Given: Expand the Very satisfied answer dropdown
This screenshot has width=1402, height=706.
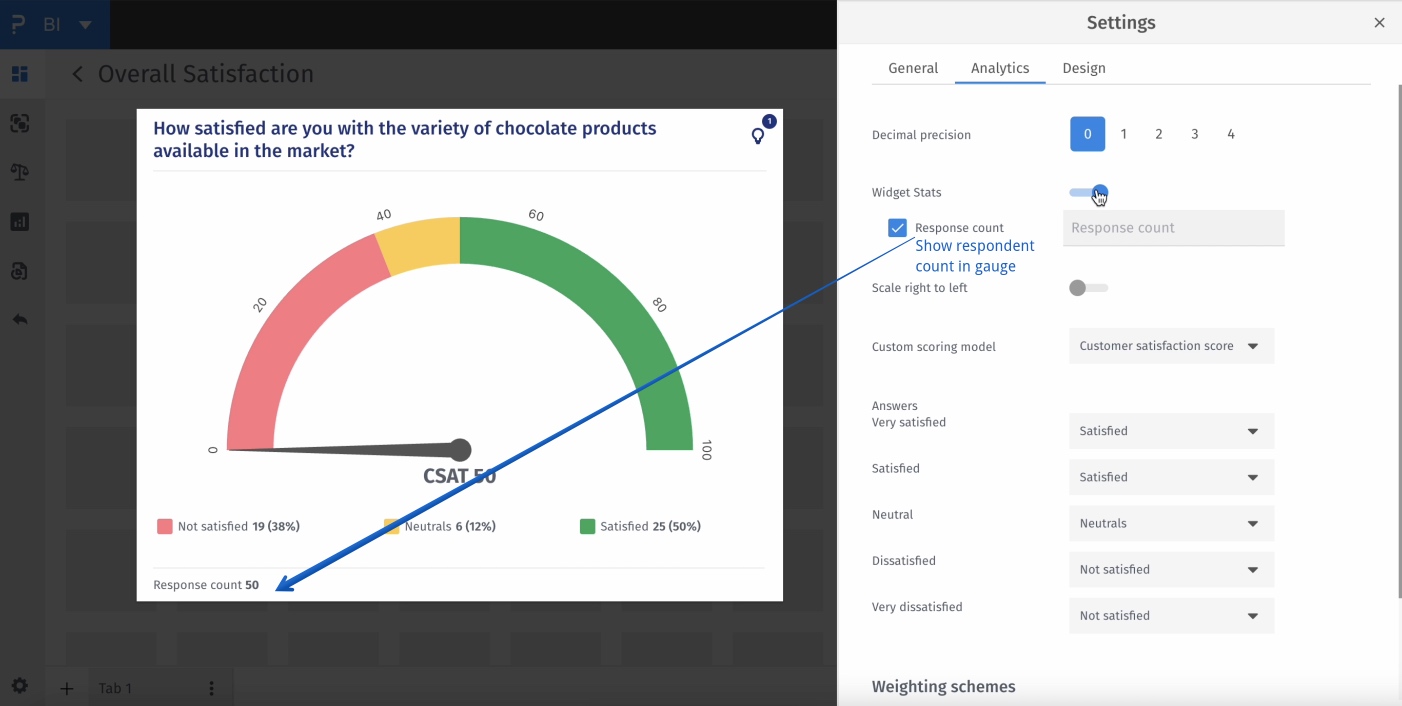Looking at the screenshot, I should (x=1171, y=431).
